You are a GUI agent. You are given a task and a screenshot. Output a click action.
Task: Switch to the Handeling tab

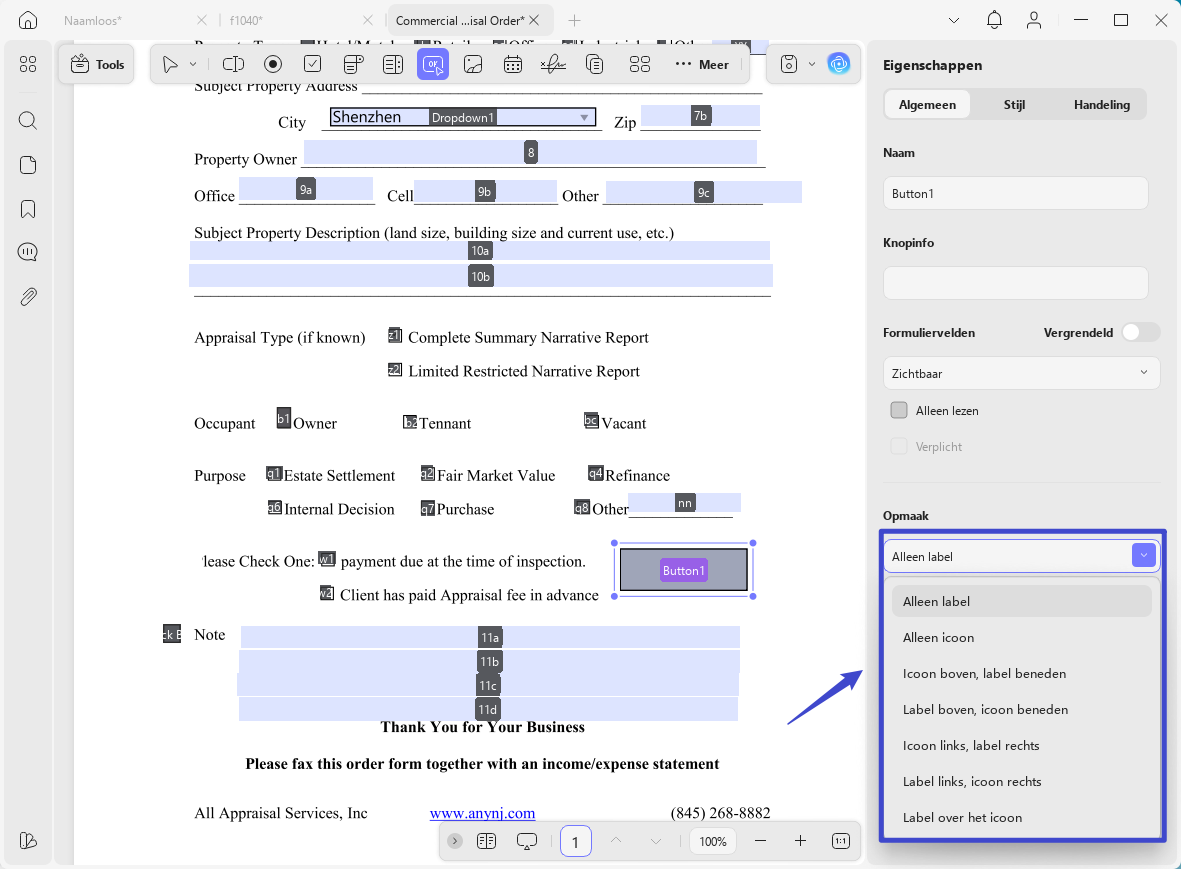(1101, 105)
